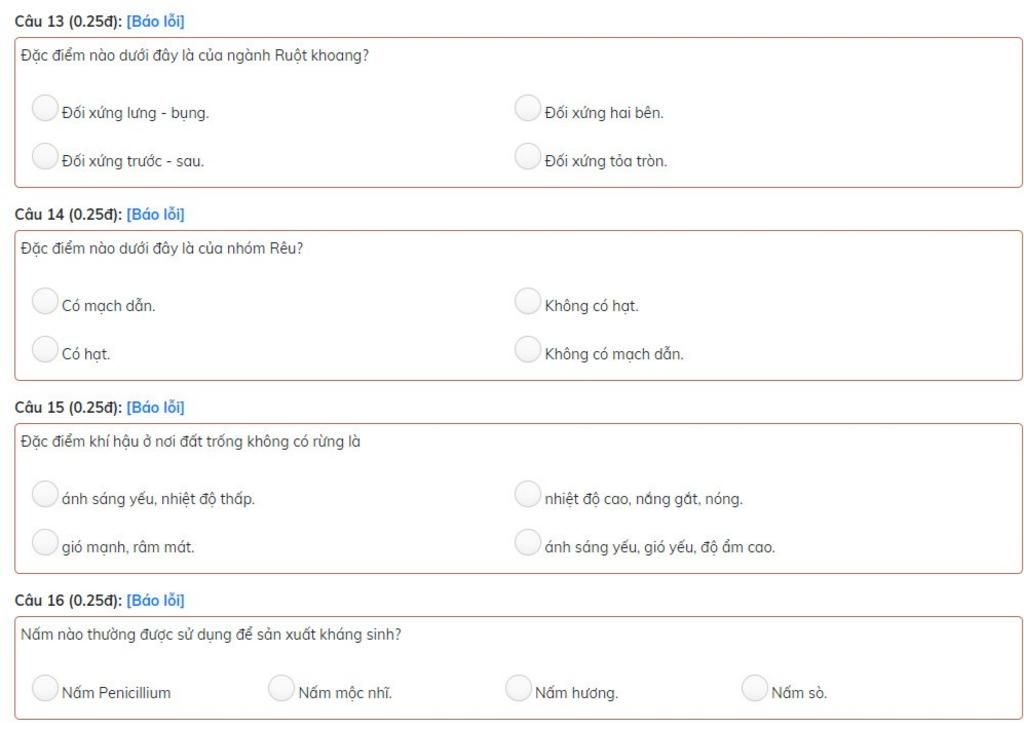The width and height of the screenshot is (1024, 729).
Task: Pick "Không có mạch dẫn." answer
Action: 528,349
